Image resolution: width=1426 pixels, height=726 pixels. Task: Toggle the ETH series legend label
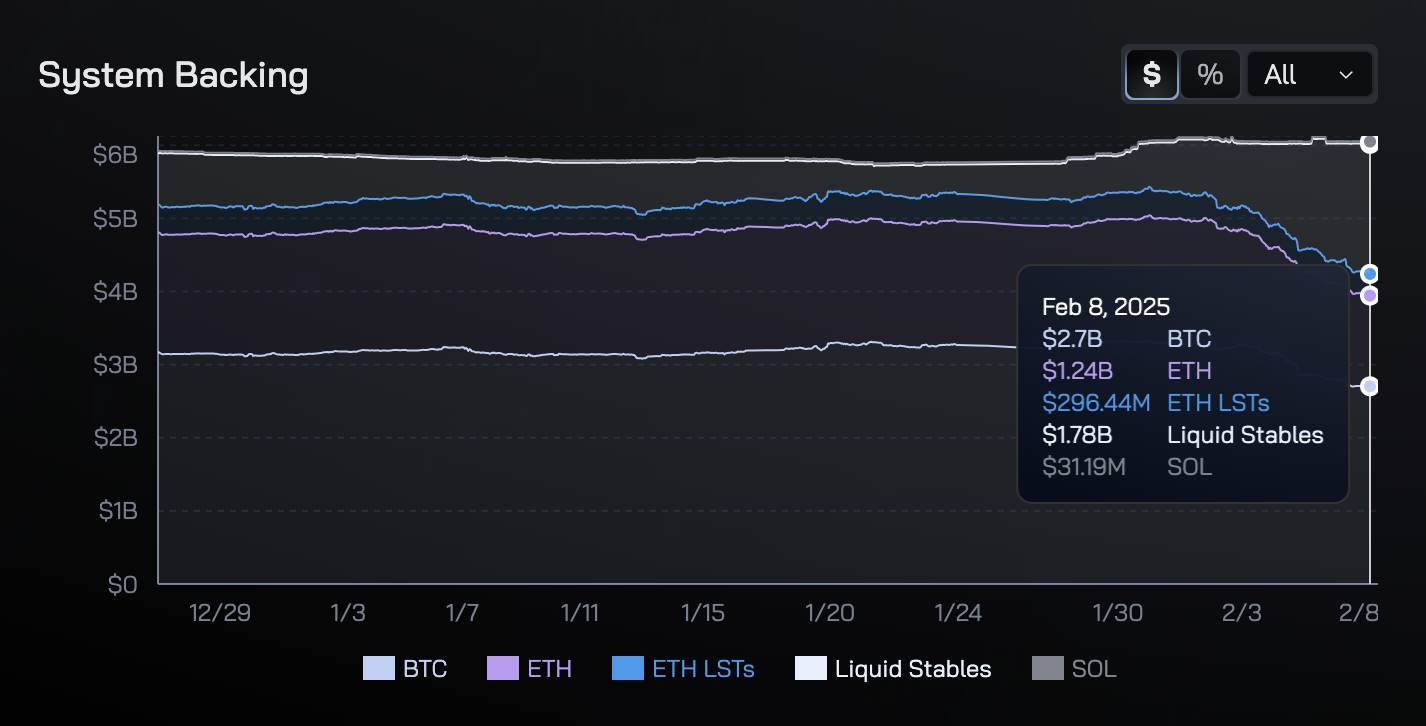[x=549, y=669]
